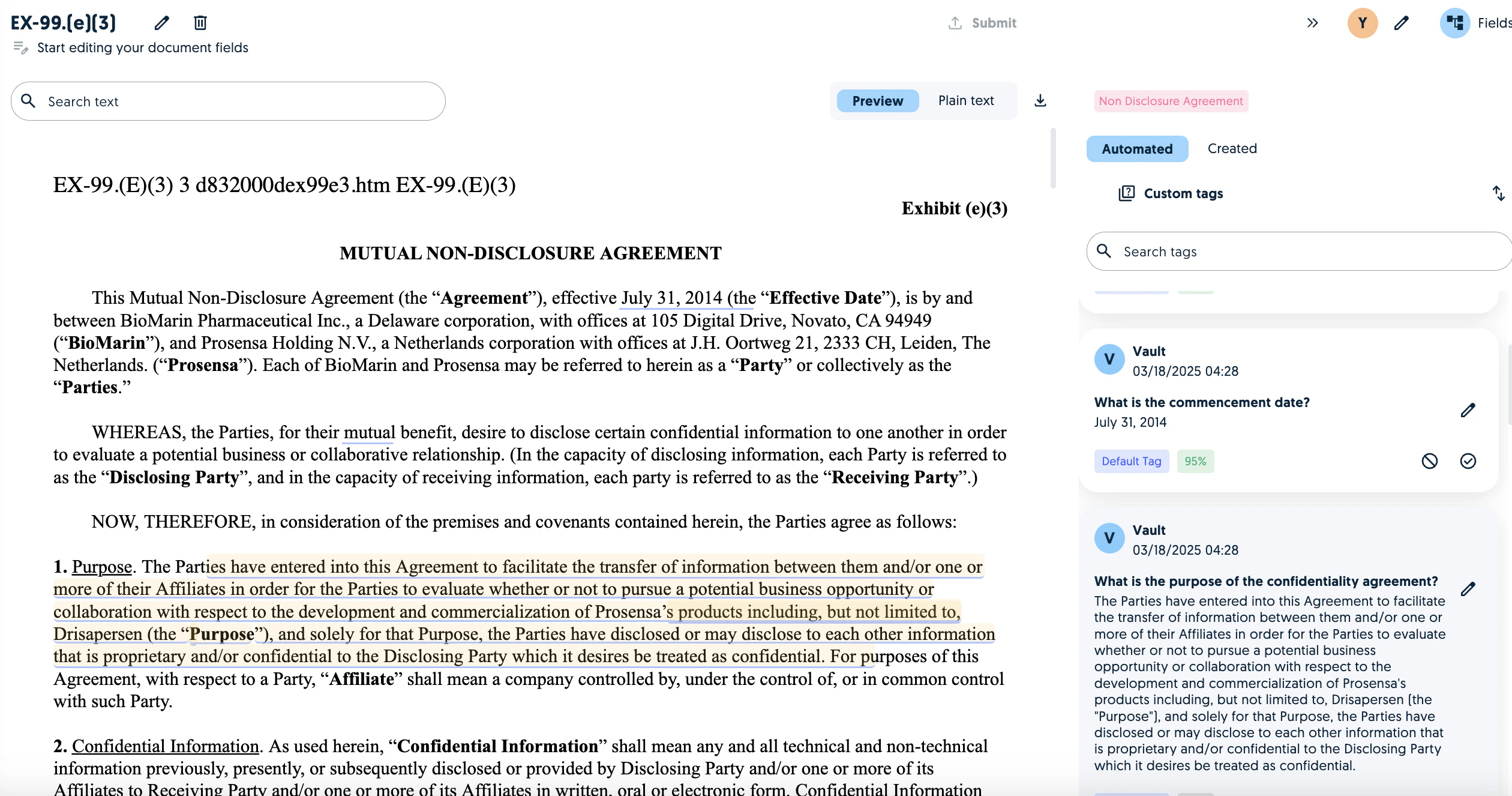Click into the Search text field
The width and height of the screenshot is (1512, 796).
228,101
